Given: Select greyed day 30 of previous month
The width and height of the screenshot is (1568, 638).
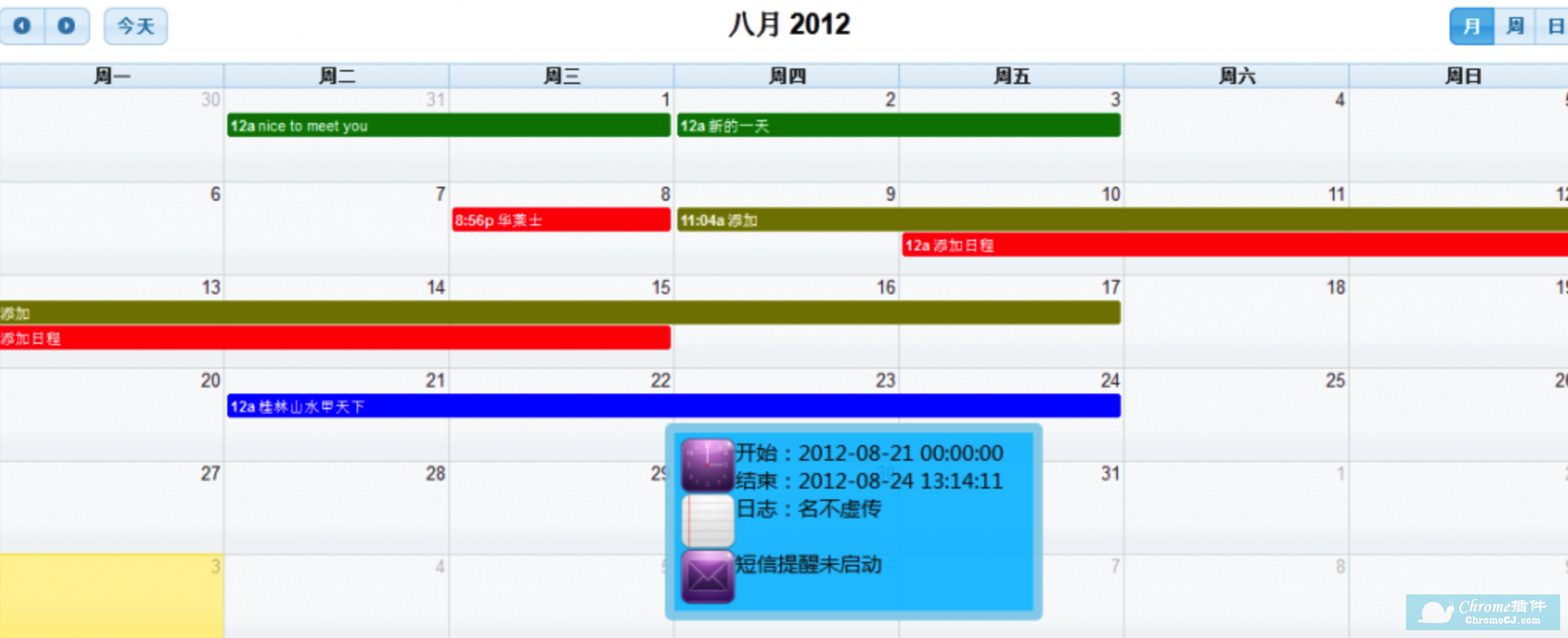Looking at the screenshot, I should coord(112,135).
